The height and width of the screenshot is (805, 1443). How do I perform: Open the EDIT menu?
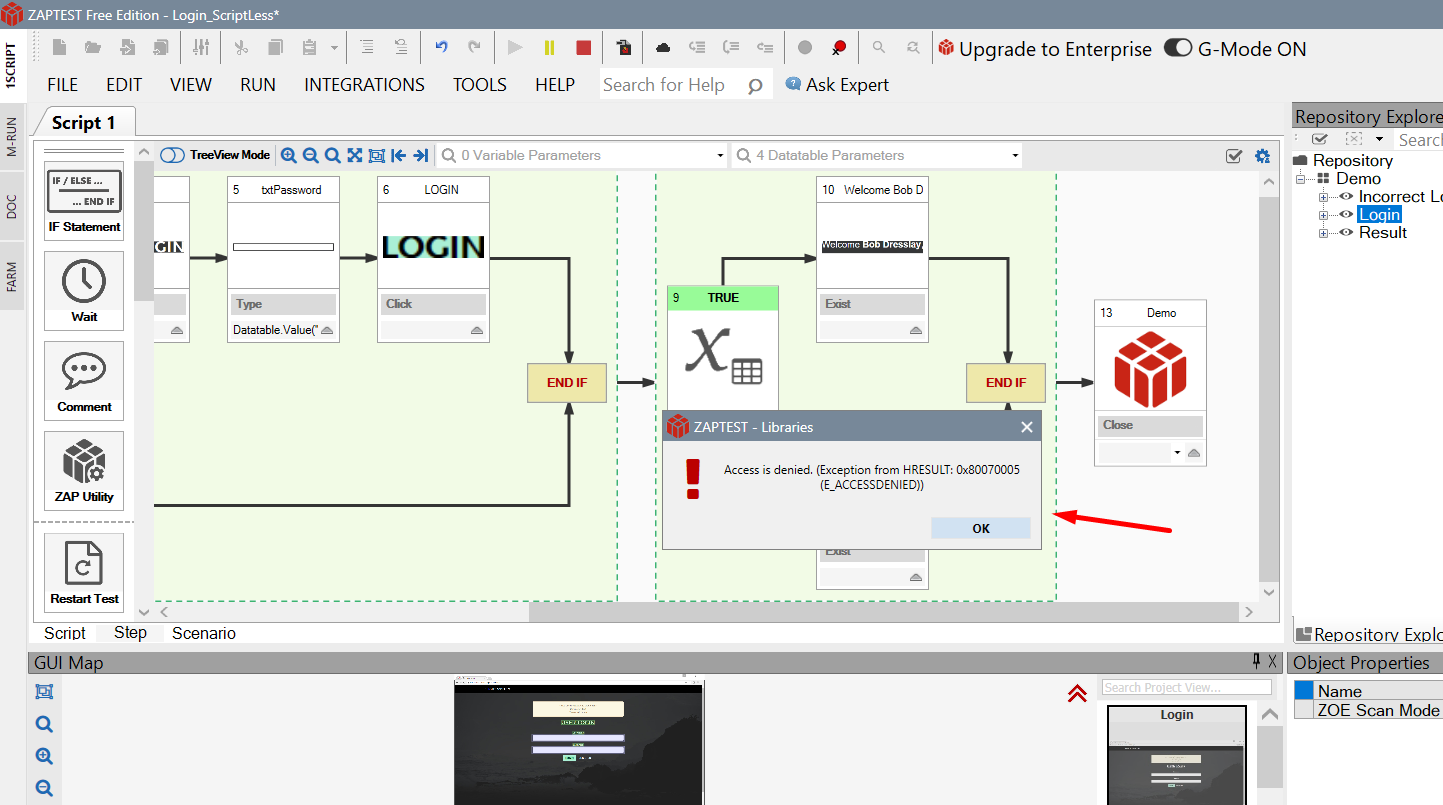[x=124, y=85]
